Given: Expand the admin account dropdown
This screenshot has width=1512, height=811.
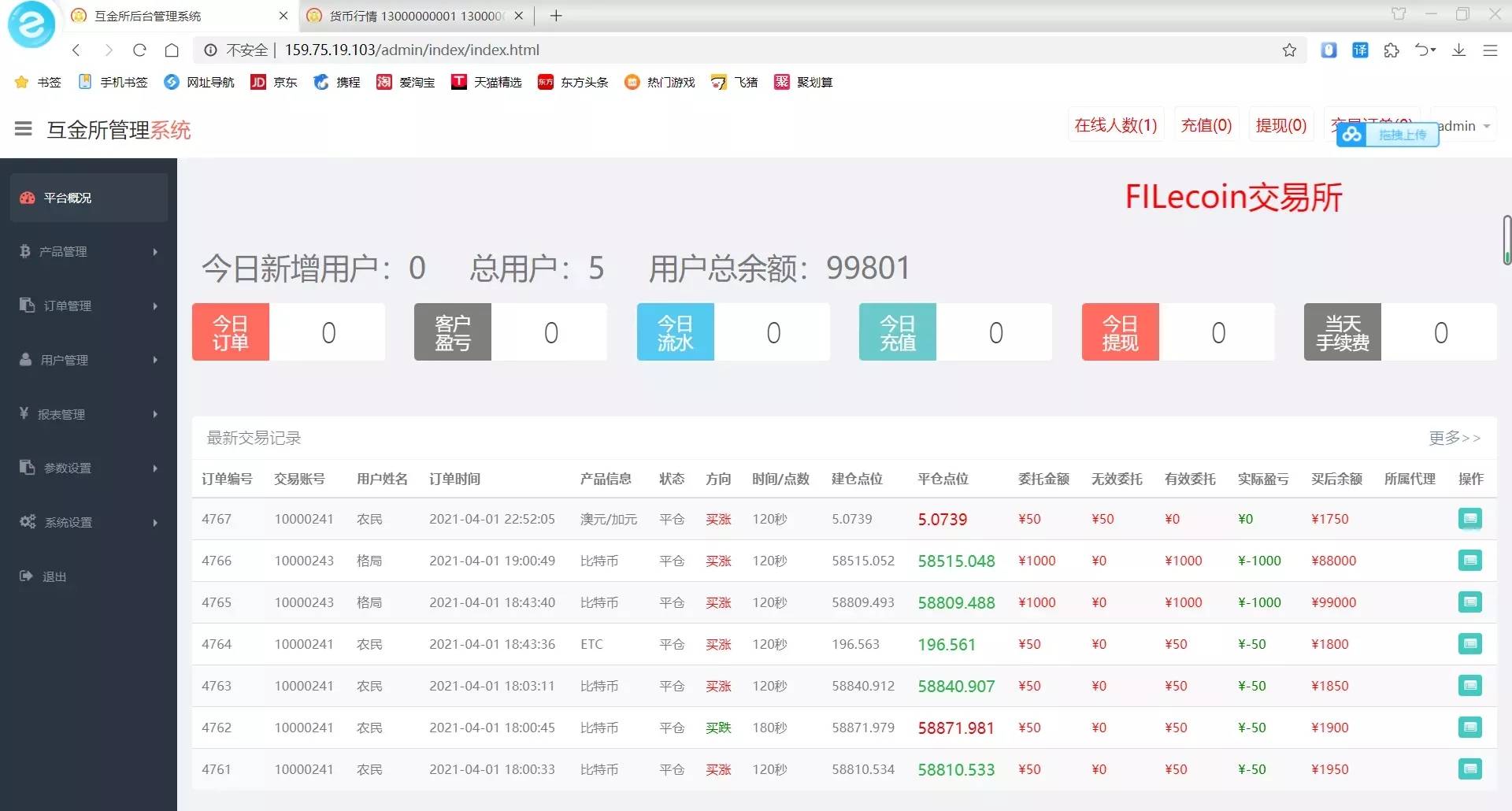Looking at the screenshot, I should [1462, 126].
